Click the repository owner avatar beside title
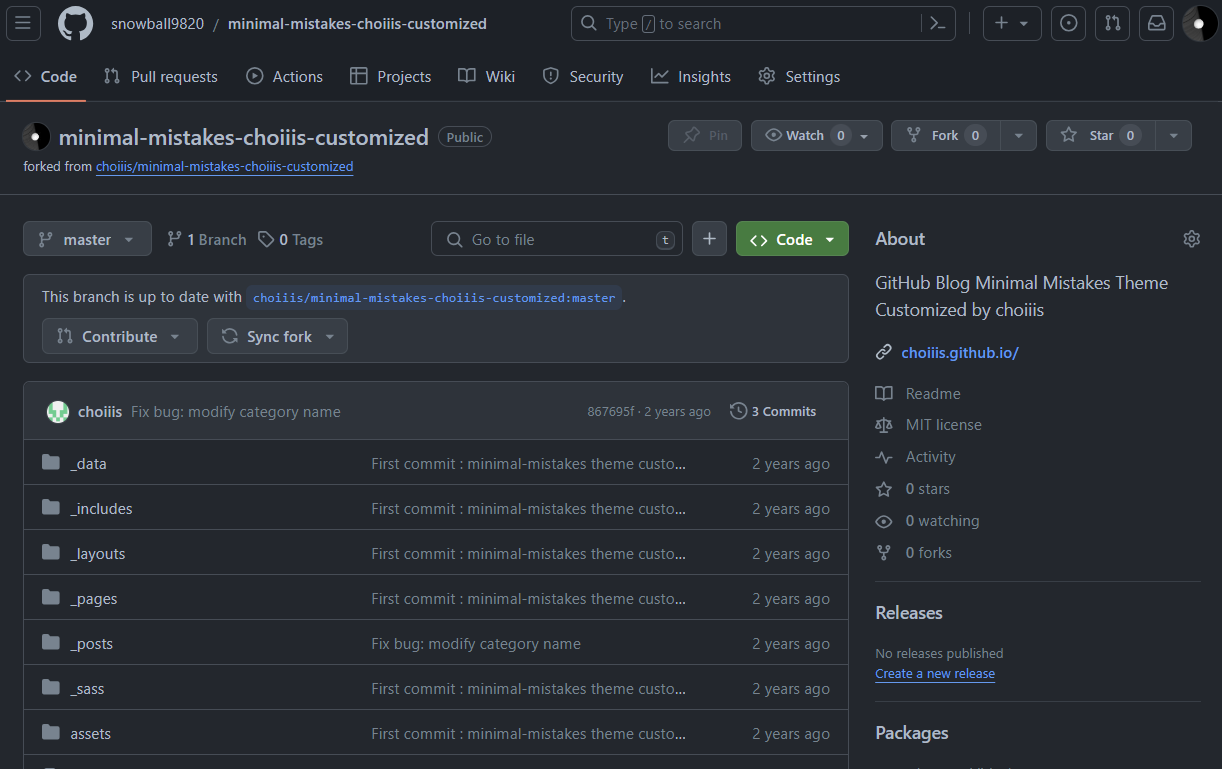The height and width of the screenshot is (769, 1222). pyautogui.click(x=36, y=137)
